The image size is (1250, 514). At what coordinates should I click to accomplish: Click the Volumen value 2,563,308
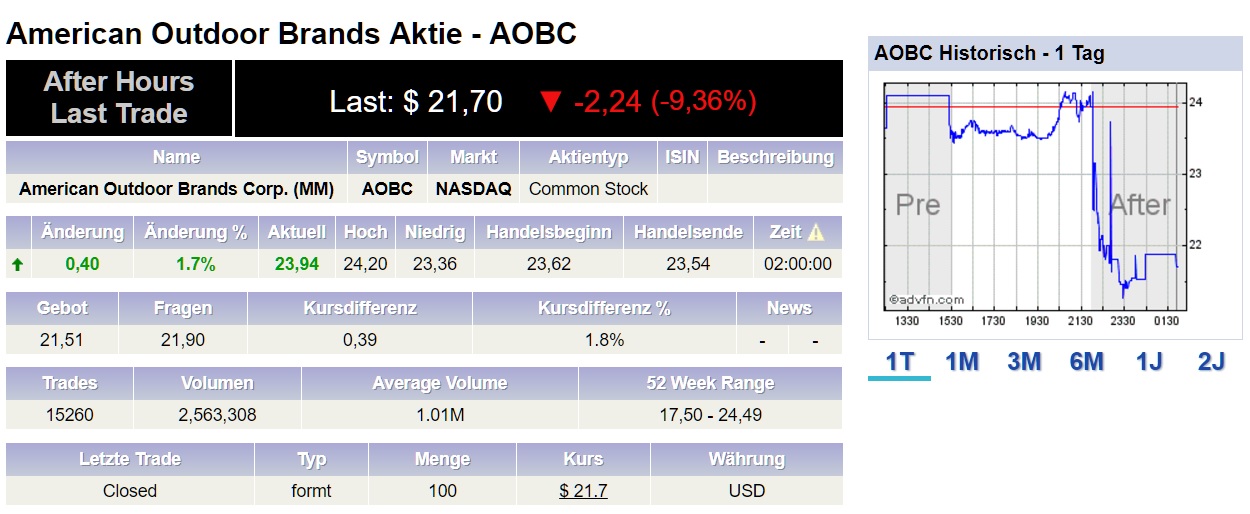[217, 415]
